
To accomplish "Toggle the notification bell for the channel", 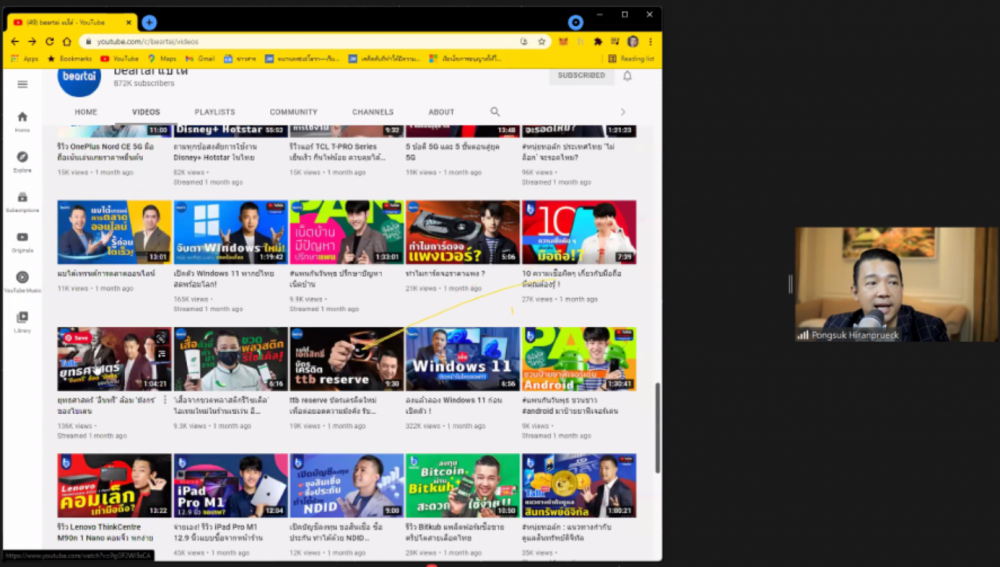I will click(627, 76).
